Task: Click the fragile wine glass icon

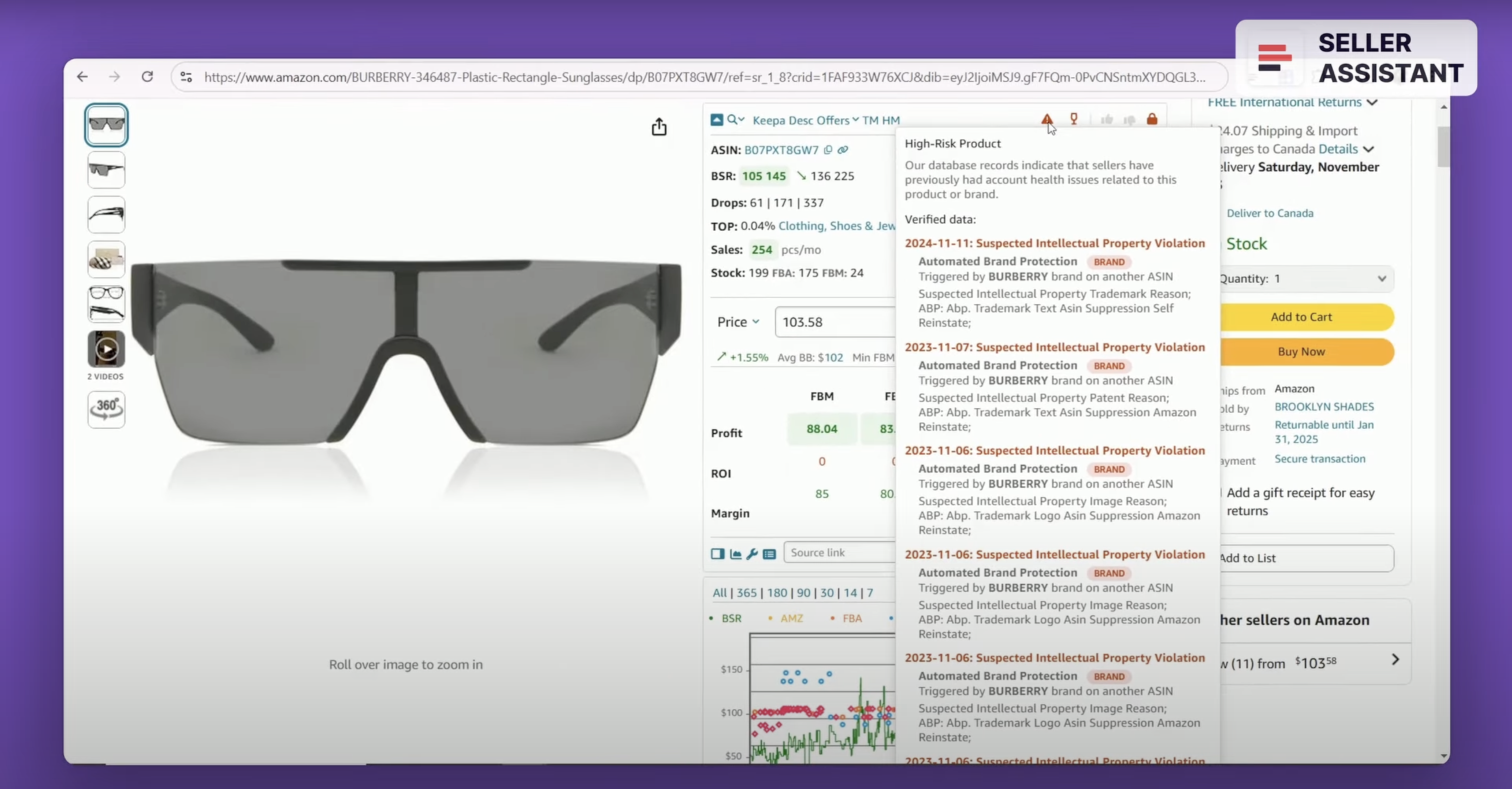Action: pyautogui.click(x=1073, y=119)
